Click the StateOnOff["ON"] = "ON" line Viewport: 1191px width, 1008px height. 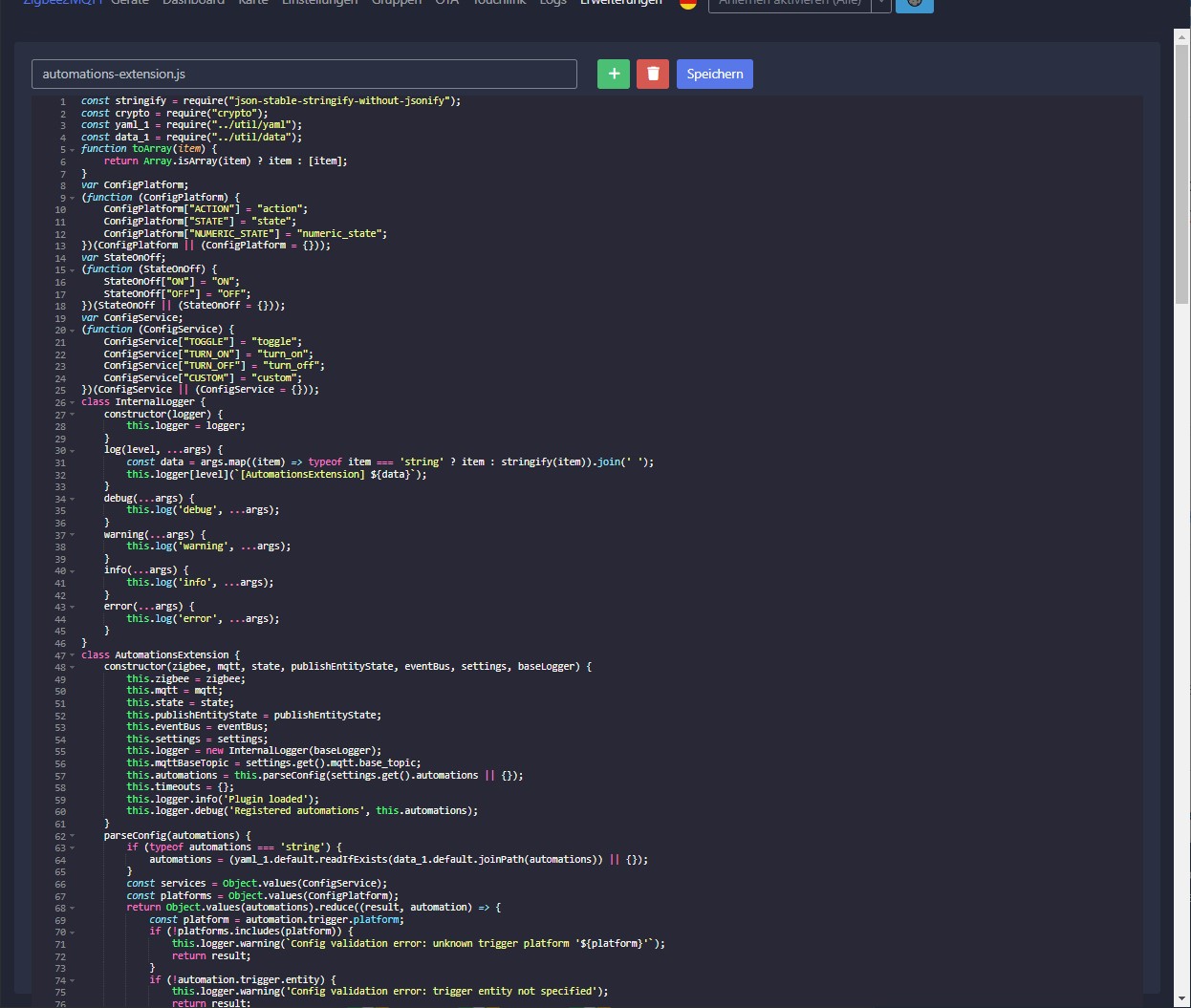(172, 282)
